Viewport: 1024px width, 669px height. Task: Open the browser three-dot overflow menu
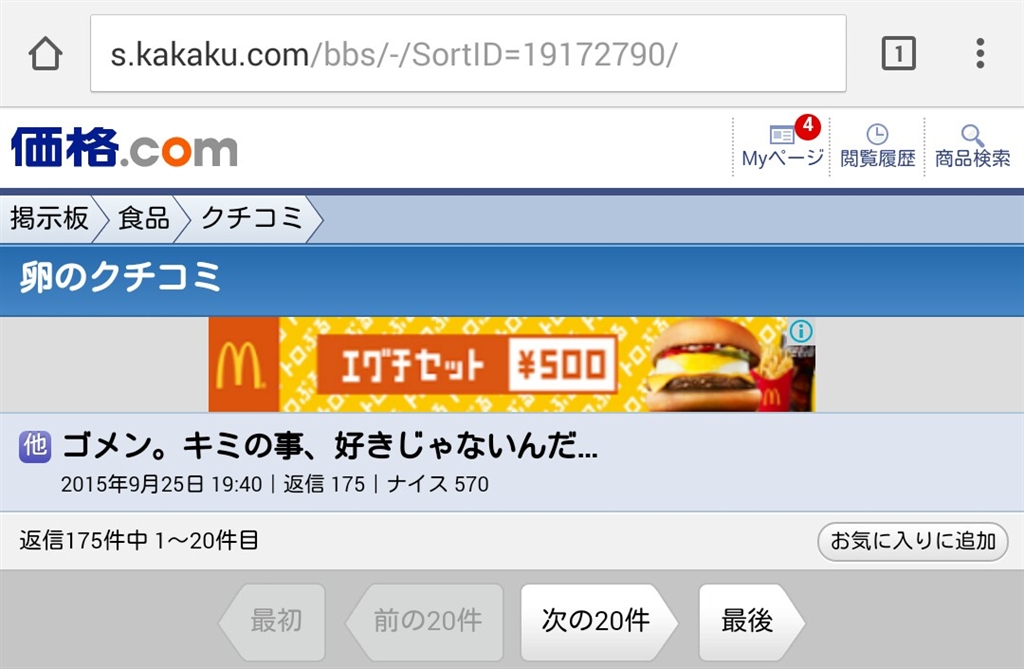coord(980,53)
